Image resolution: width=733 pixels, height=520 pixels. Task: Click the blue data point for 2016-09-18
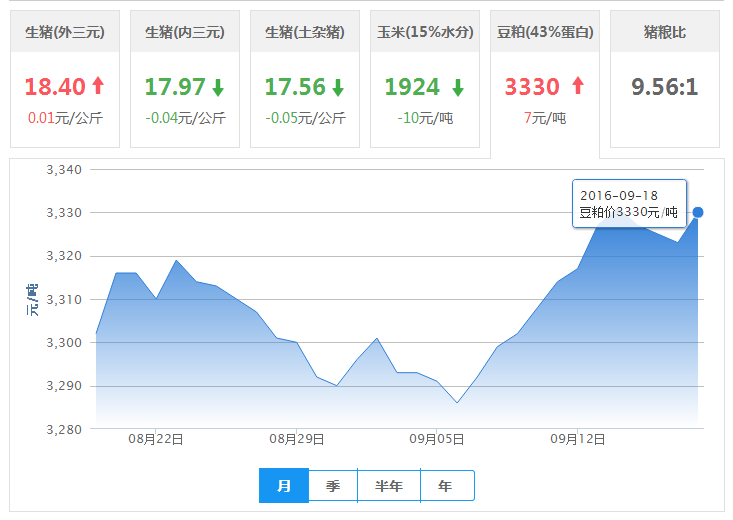pos(697,212)
